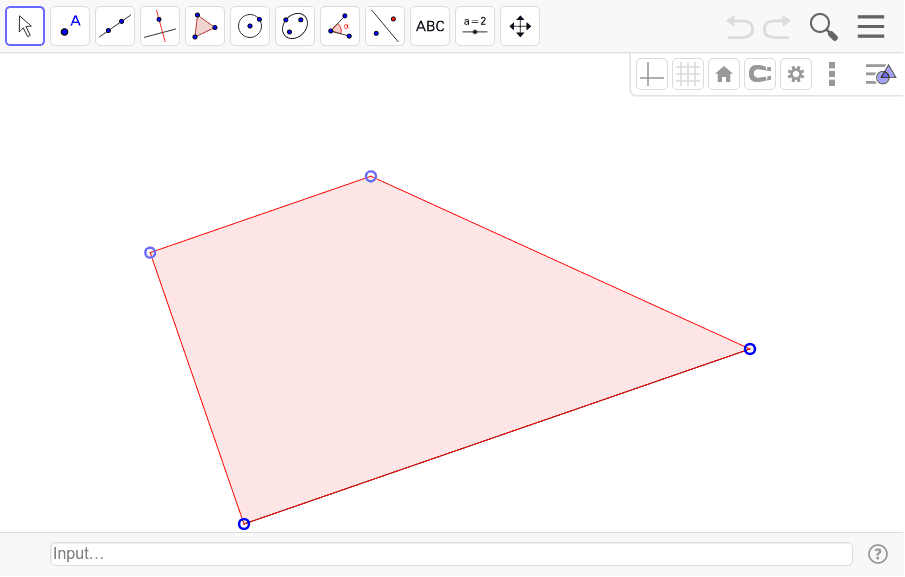Expand the three-dot view options menu

(832, 74)
